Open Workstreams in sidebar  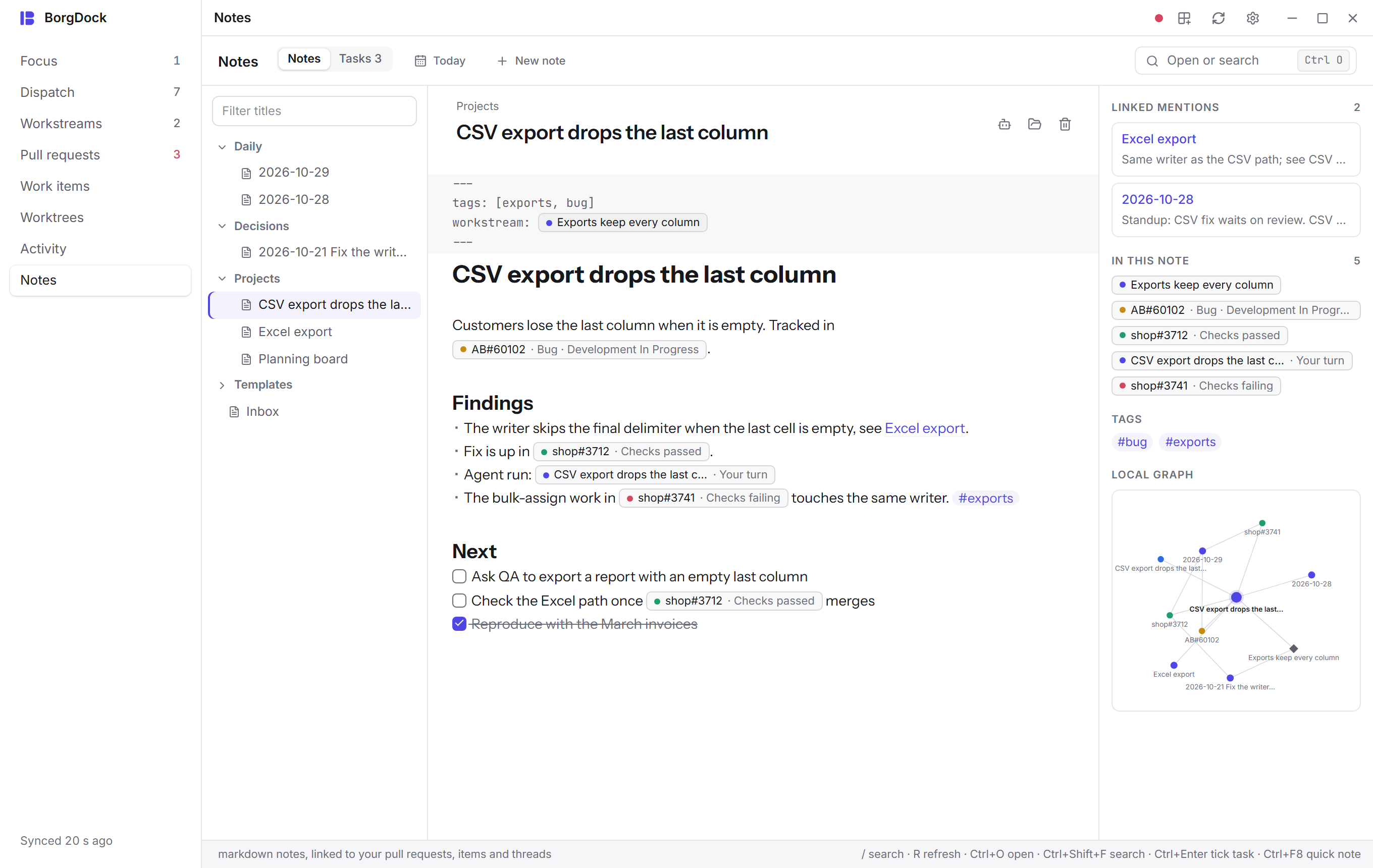tap(100, 124)
